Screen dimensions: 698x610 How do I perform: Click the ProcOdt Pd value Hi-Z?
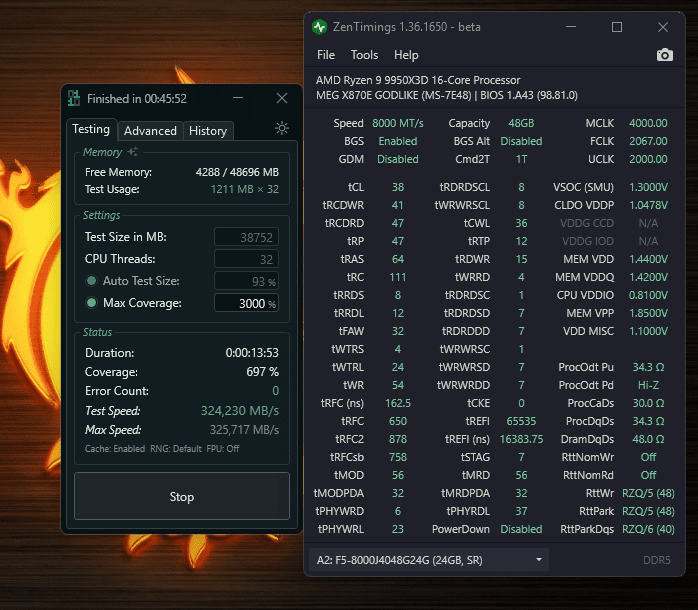pyautogui.click(x=648, y=385)
